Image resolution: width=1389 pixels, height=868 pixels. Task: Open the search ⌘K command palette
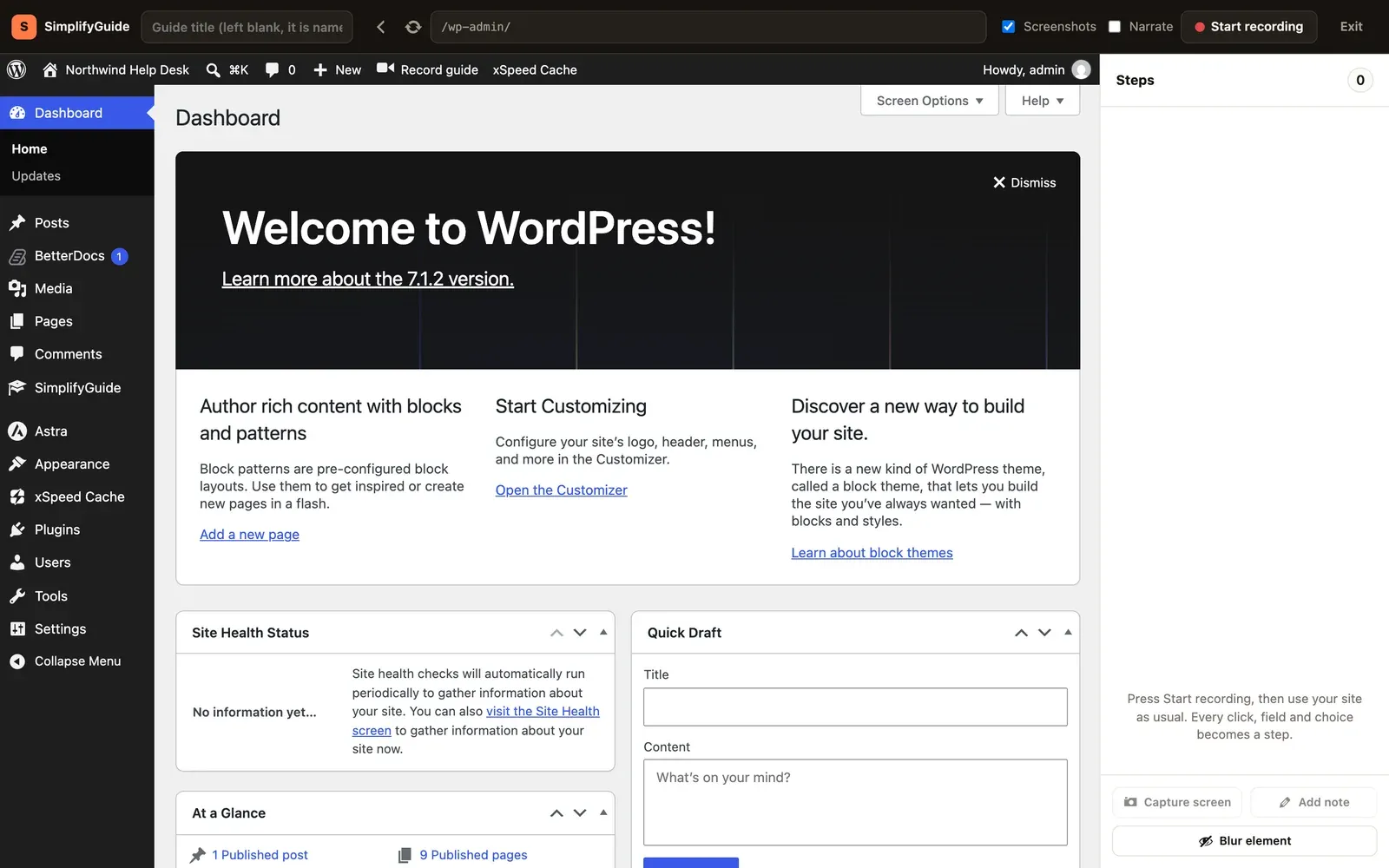tap(227, 69)
